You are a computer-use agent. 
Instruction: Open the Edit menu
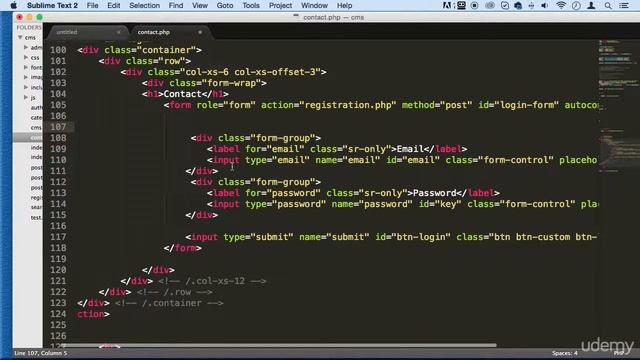point(113,6)
